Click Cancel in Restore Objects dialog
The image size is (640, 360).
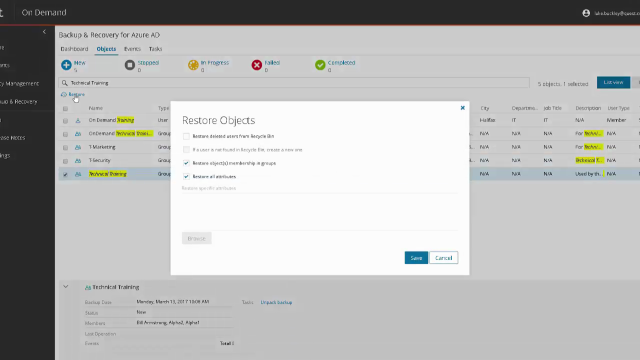click(444, 258)
